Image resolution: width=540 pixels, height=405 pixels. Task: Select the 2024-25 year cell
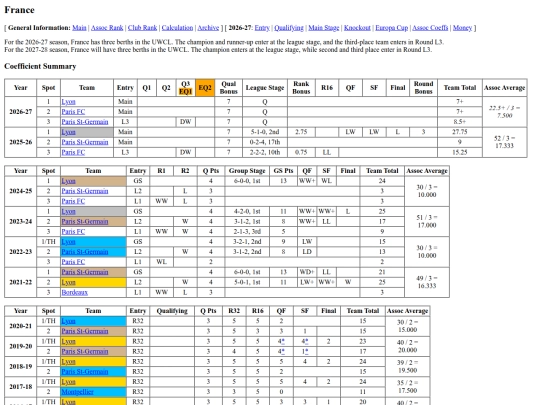21,191
